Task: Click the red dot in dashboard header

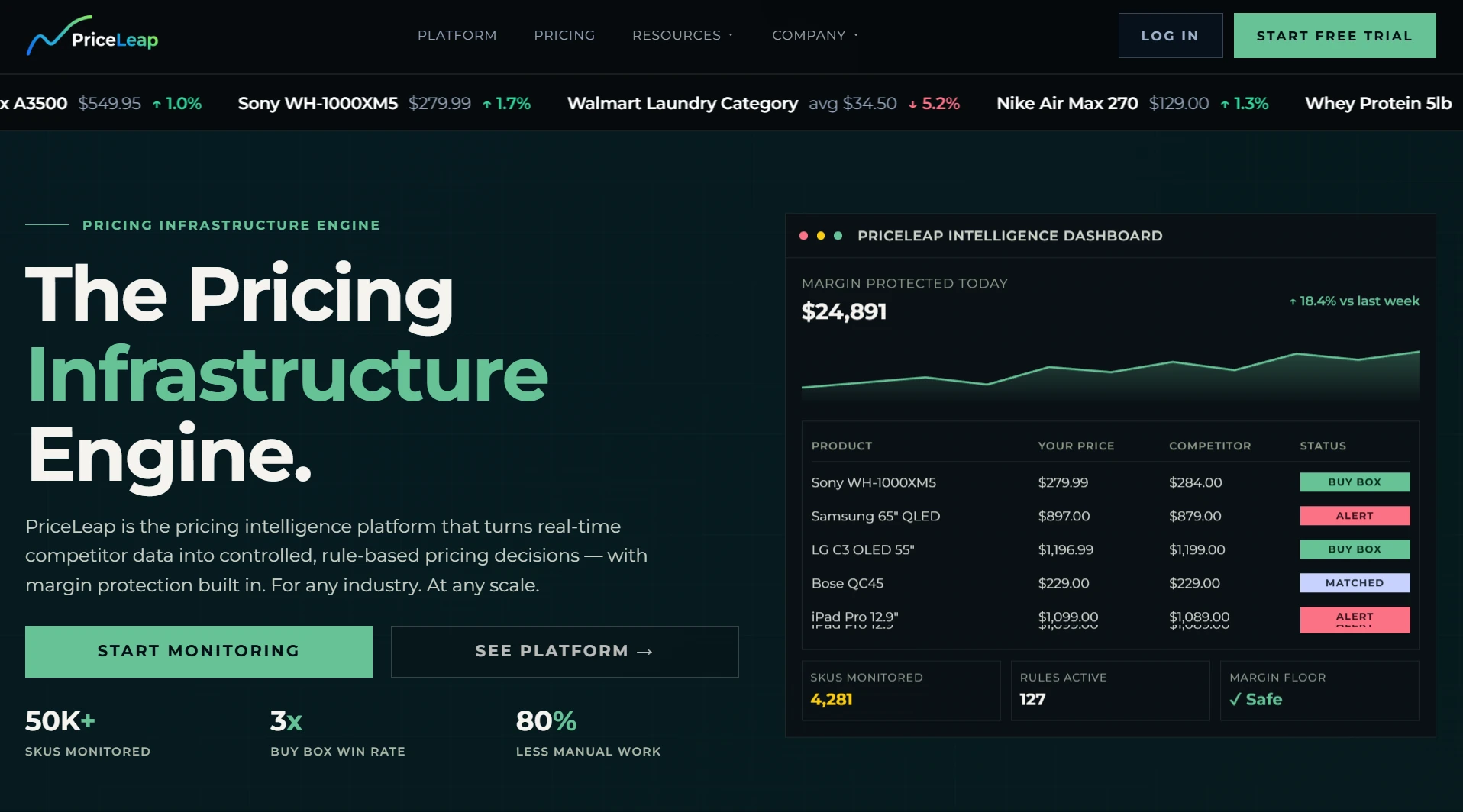Action: pyautogui.click(x=803, y=236)
